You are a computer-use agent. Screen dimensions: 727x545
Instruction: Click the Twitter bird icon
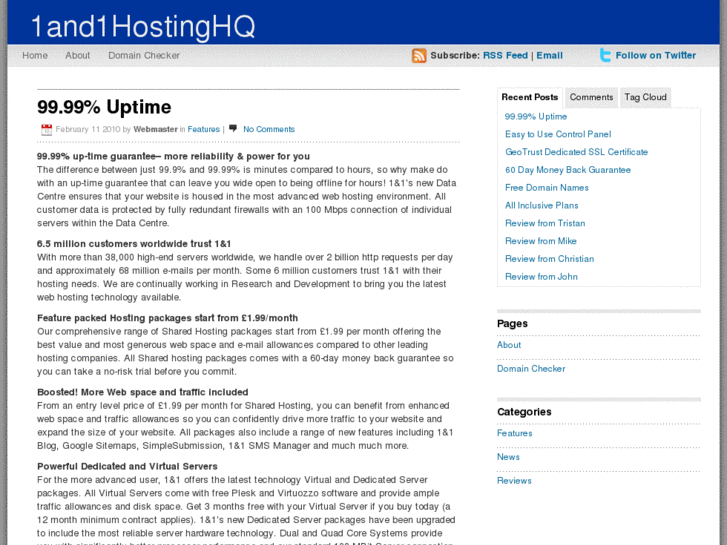click(605, 55)
